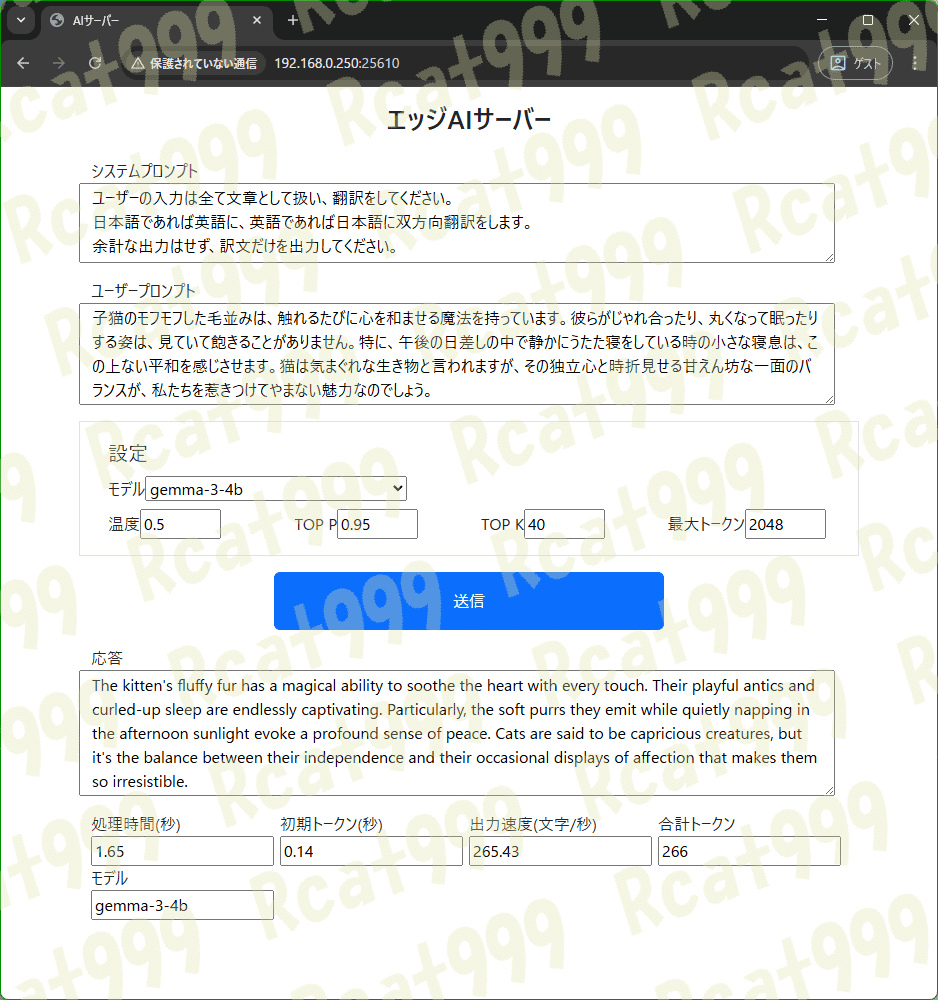
Task: Click the favicon on the AIサーバー tab
Action: [55, 20]
